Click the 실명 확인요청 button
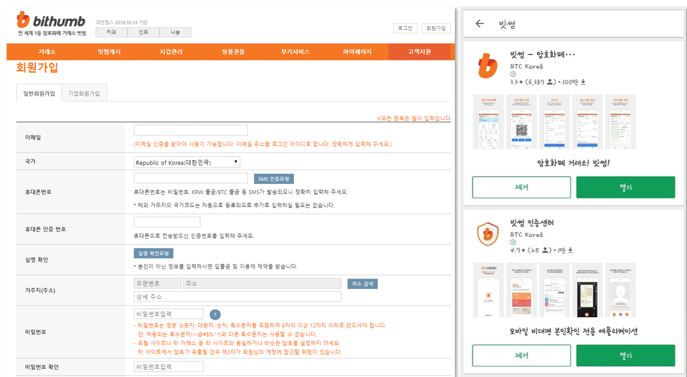Viewport: 687px width, 377px height. pyautogui.click(x=153, y=253)
